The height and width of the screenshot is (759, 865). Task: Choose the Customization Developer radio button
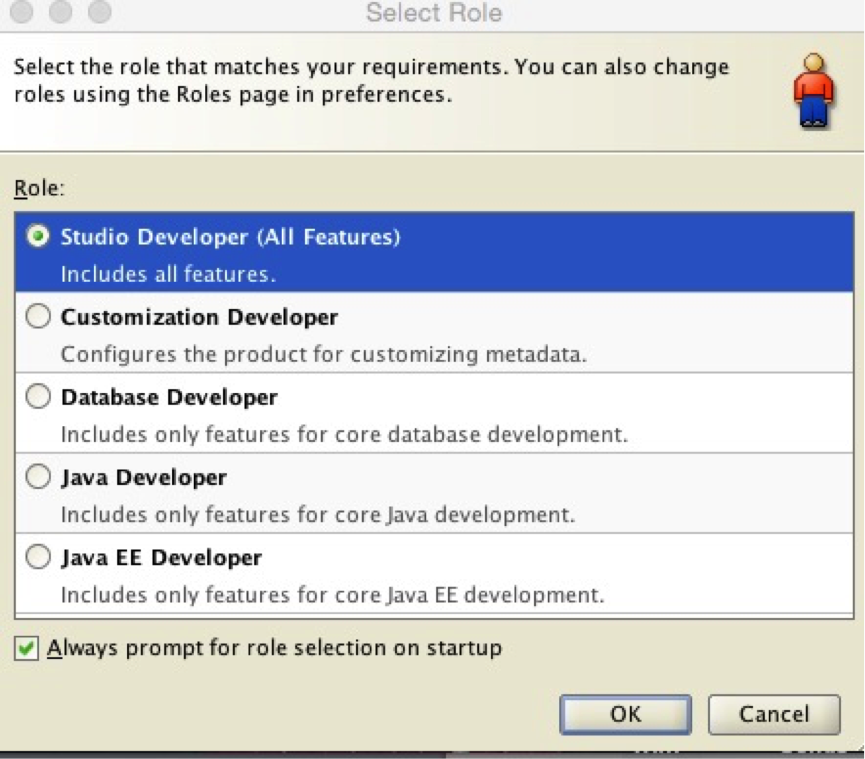(38, 316)
